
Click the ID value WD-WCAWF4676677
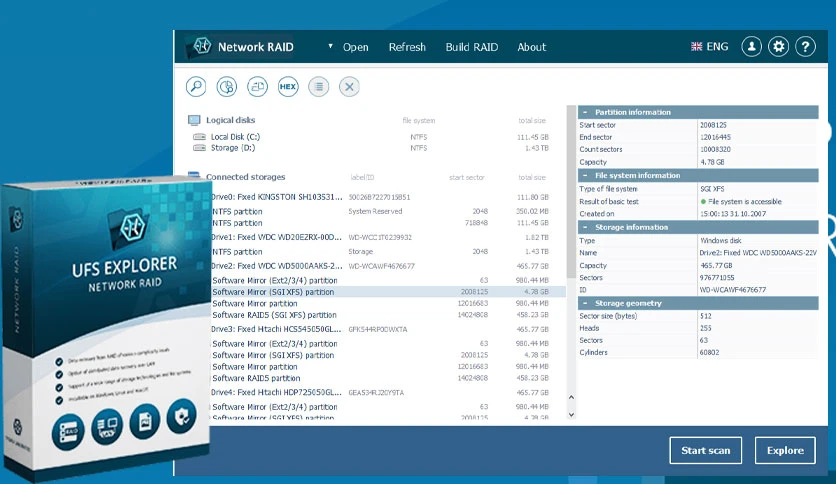(733, 290)
